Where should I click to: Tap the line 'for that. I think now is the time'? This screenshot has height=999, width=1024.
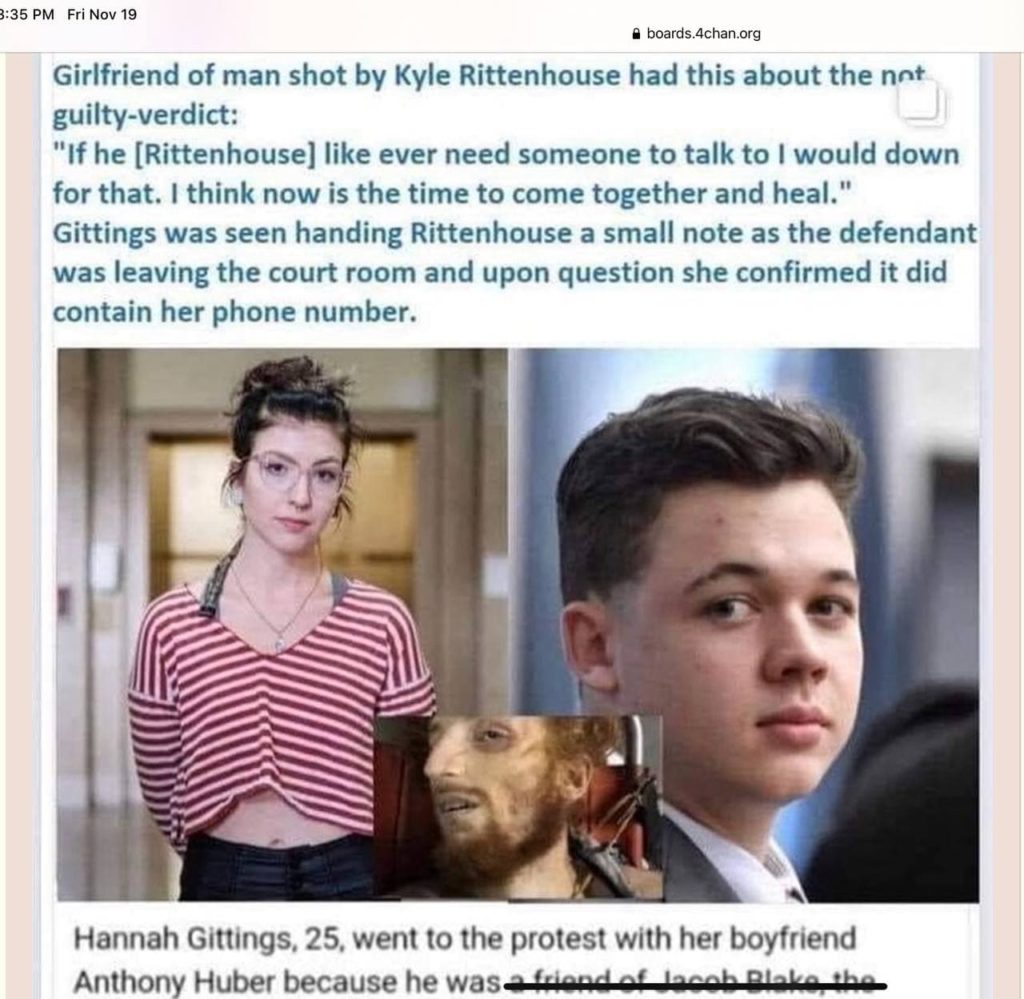pyautogui.click(x=453, y=194)
